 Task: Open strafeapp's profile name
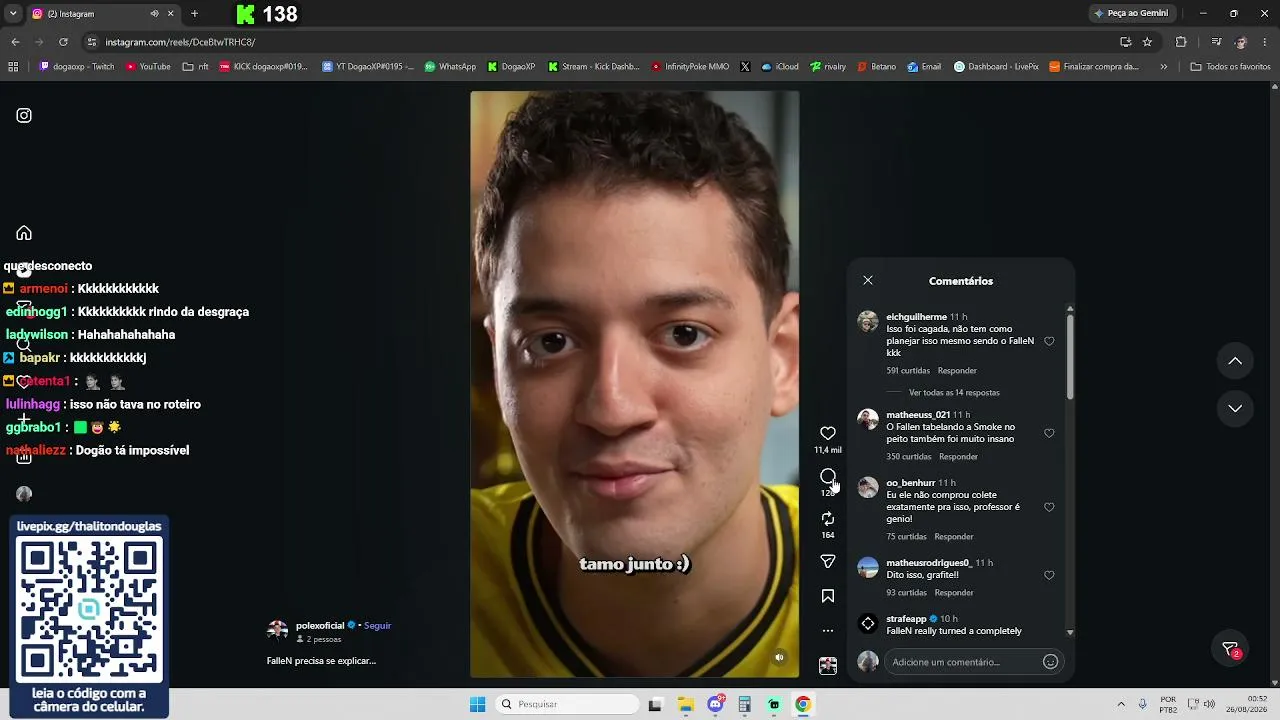(x=906, y=619)
